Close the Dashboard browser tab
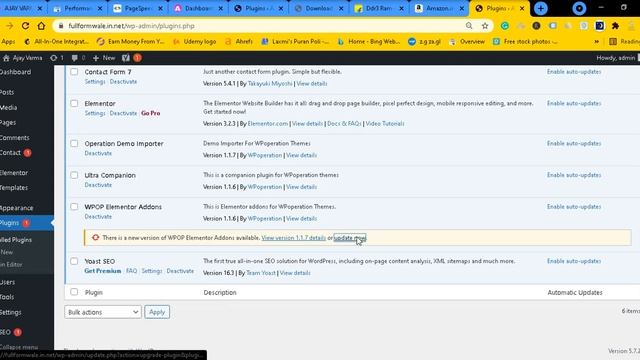Viewport: 640px width, 360px height. 221,8
